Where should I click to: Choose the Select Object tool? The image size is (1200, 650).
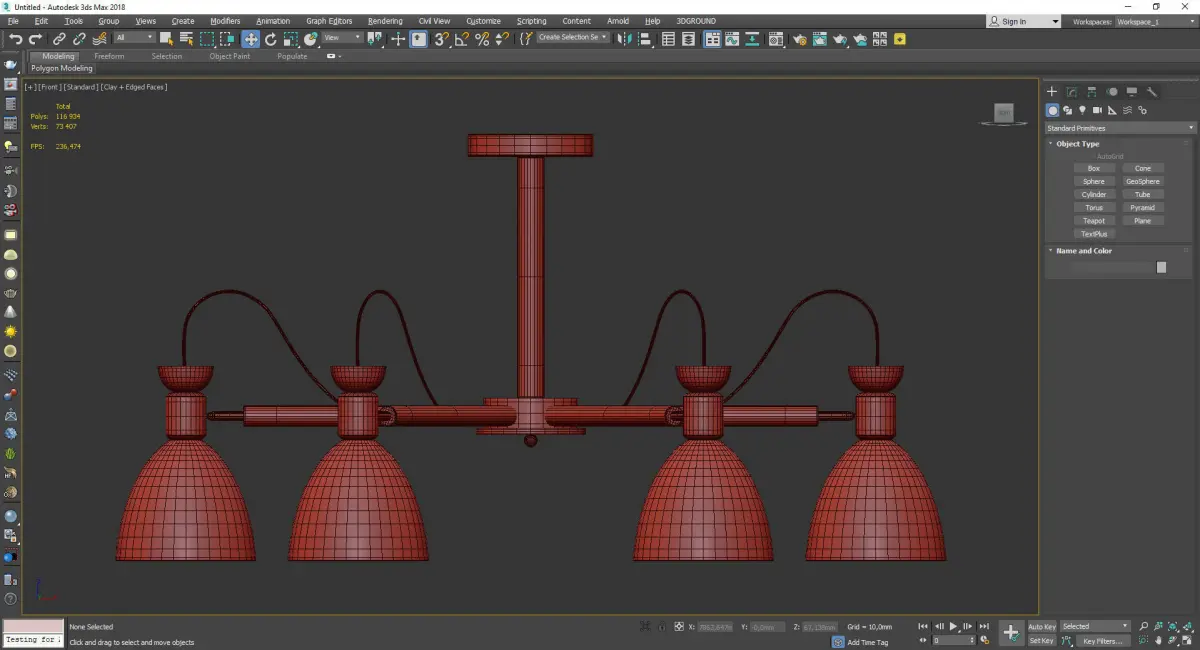point(166,39)
